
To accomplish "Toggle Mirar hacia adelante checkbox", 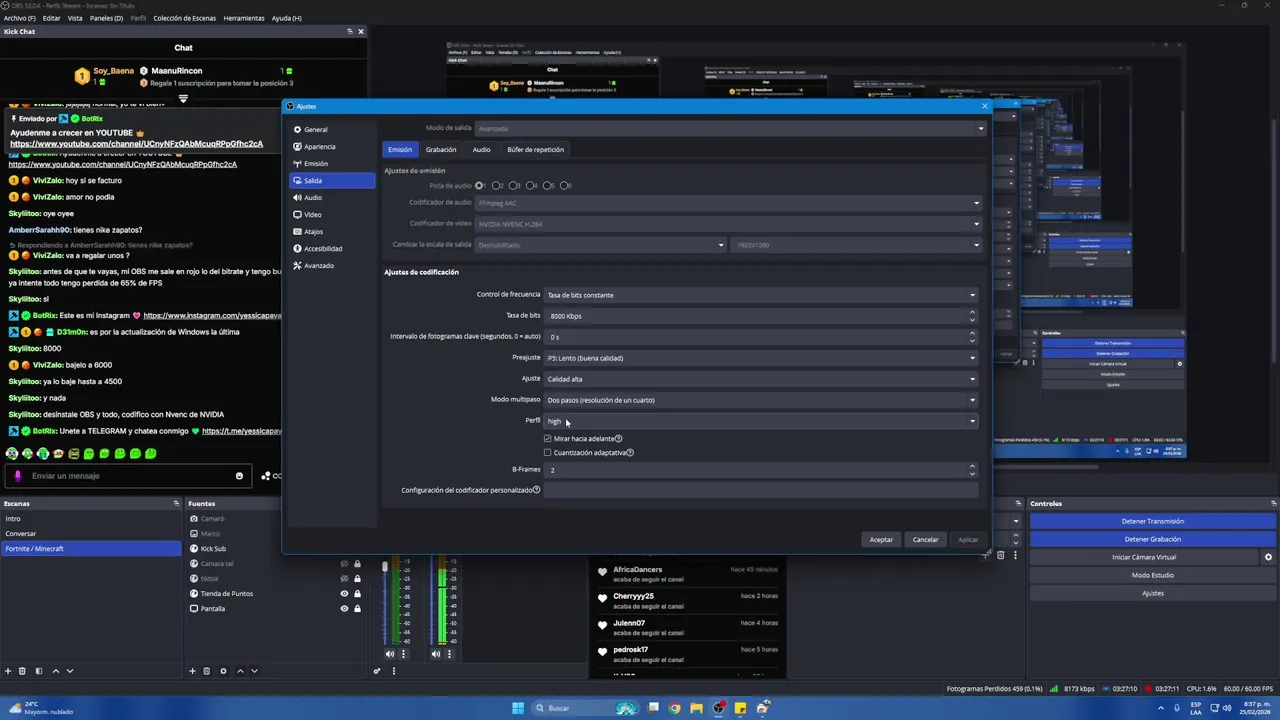I will click(547, 439).
